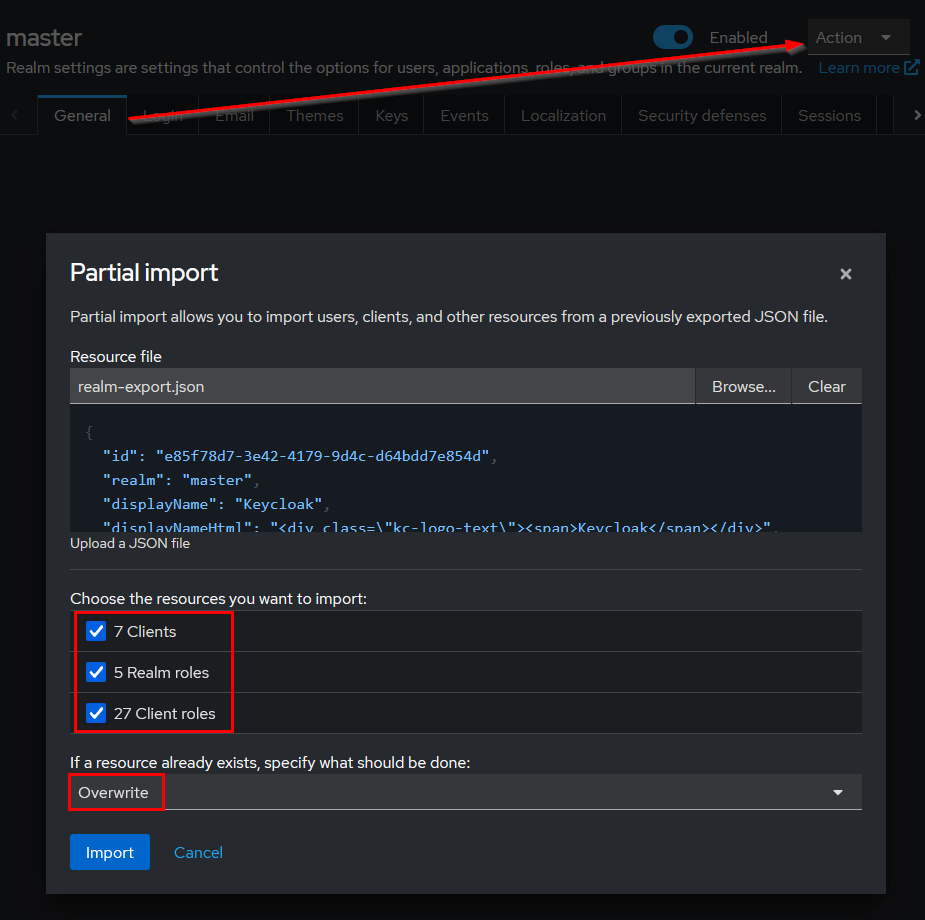
Task: Expand the Overwrite conflict resolution dropdown
Action: pyautogui.click(x=838, y=792)
